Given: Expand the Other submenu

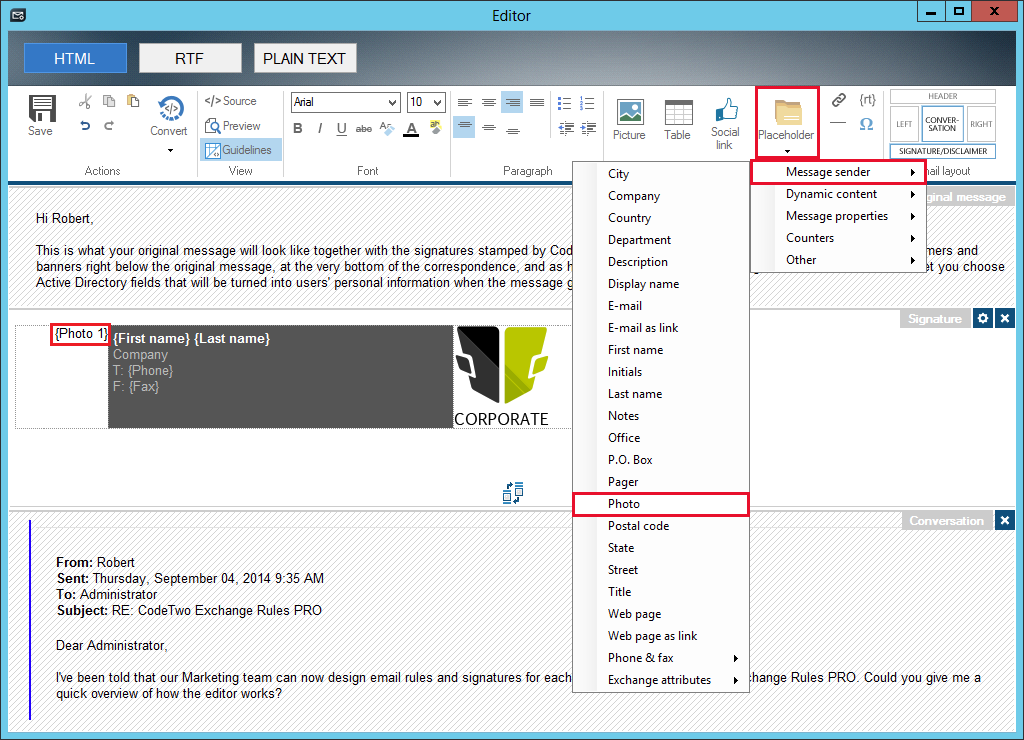Looking at the screenshot, I should [x=837, y=260].
